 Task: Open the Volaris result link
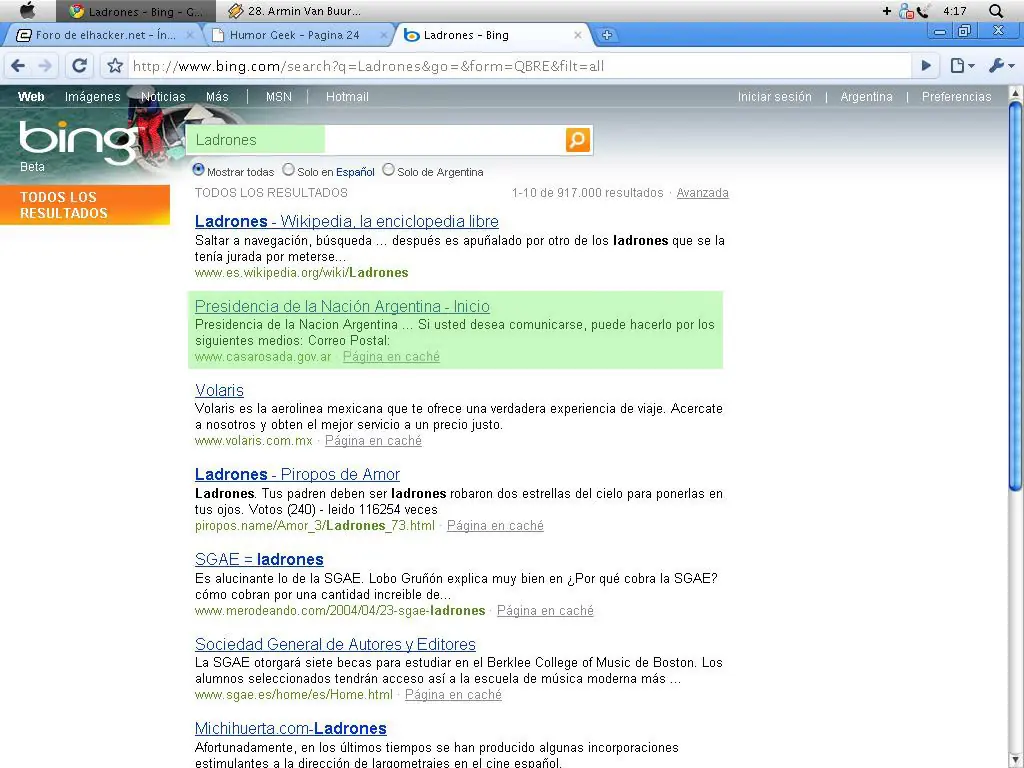tap(219, 390)
